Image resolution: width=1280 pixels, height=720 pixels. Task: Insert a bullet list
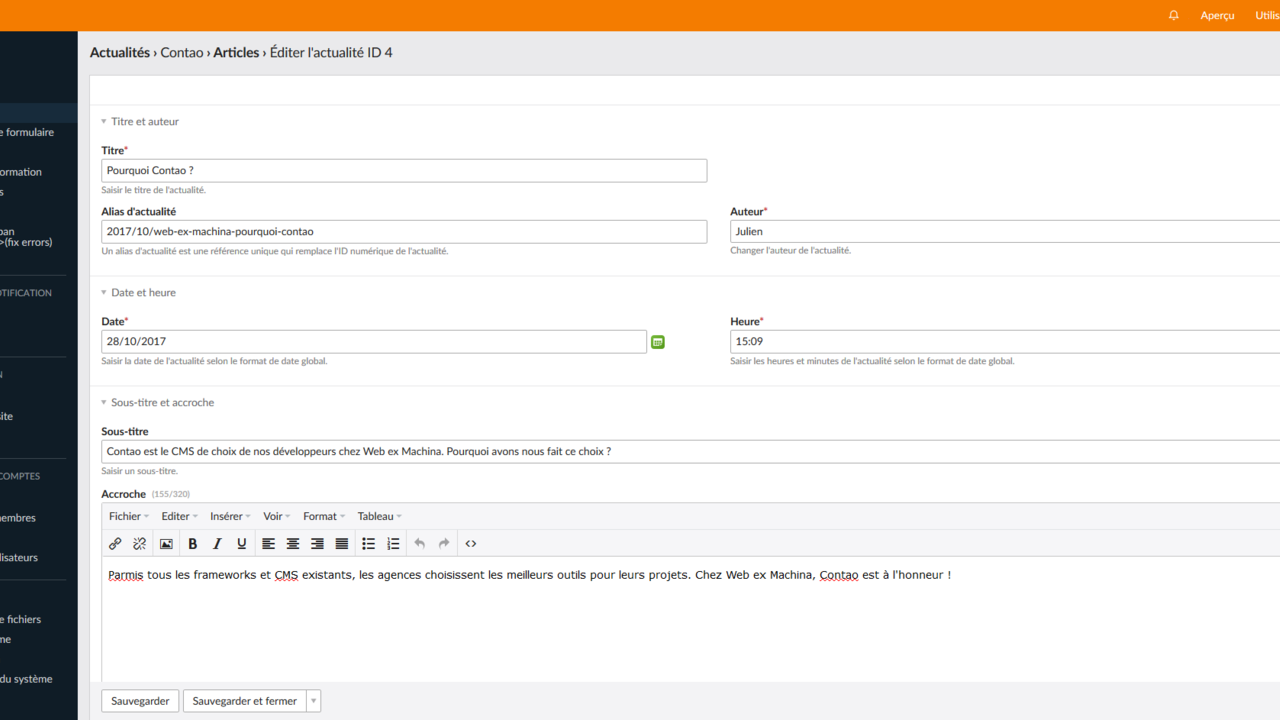click(368, 544)
